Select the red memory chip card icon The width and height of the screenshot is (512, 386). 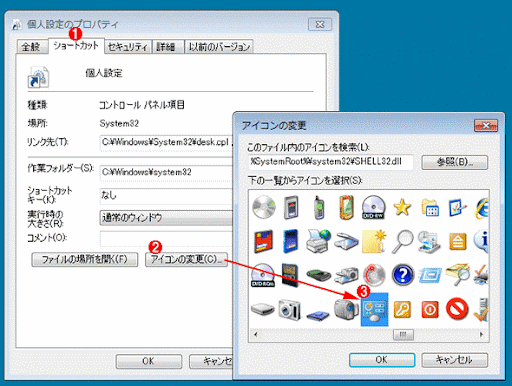[x=264, y=241]
